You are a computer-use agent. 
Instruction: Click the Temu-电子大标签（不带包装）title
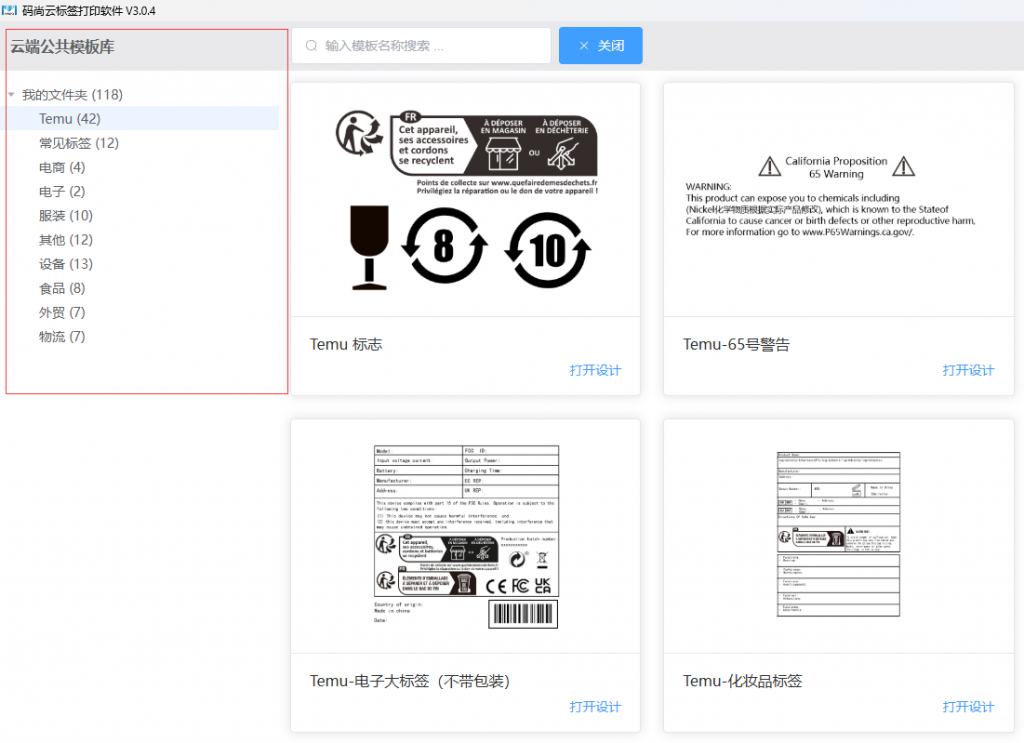(x=410, y=681)
